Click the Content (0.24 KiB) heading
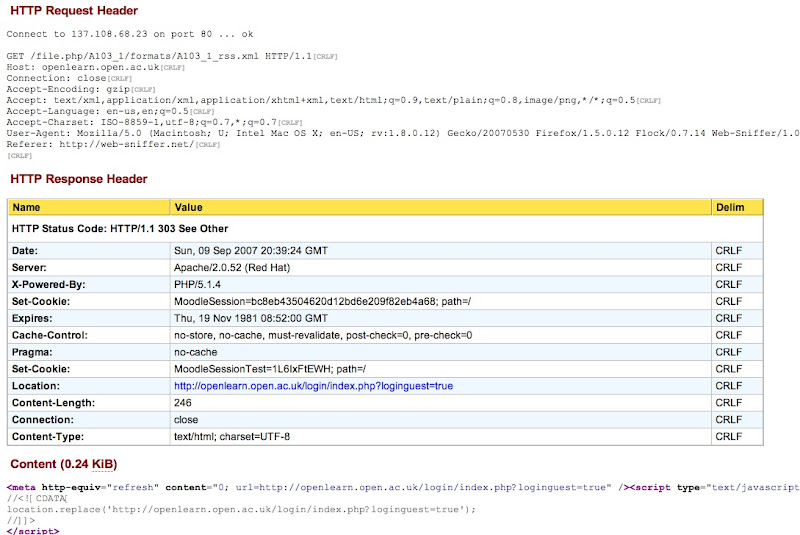This screenshot has width=800, height=535. [64, 465]
